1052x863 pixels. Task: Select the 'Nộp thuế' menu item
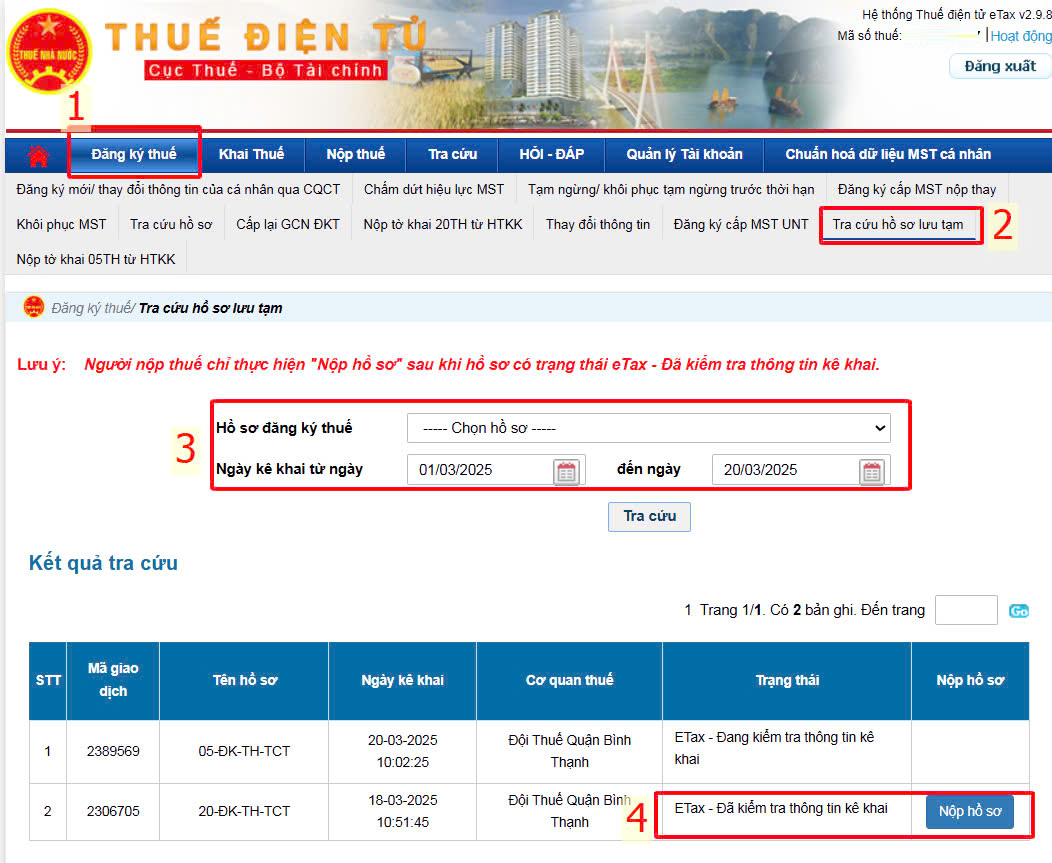point(355,154)
